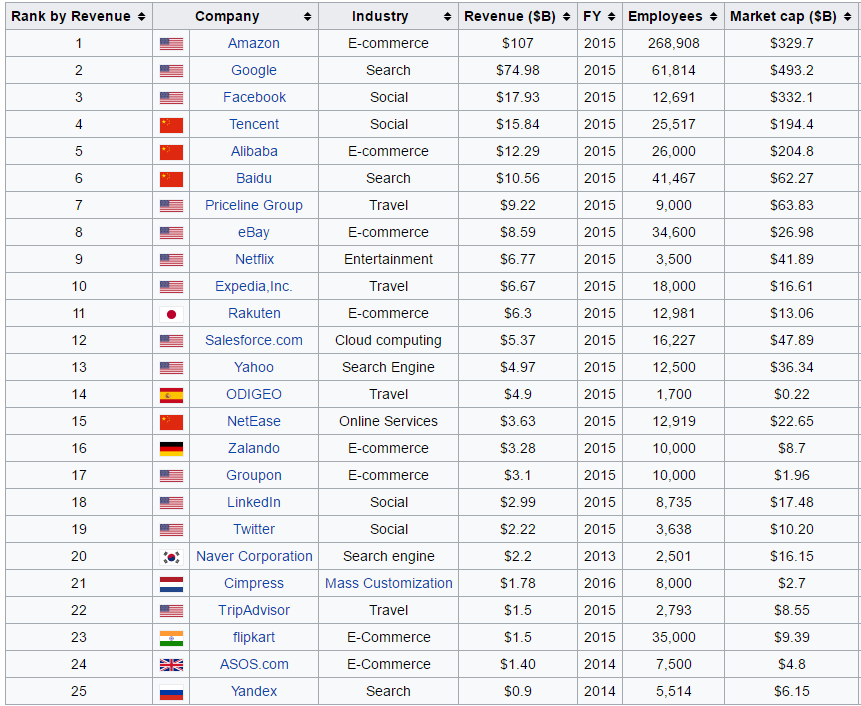Open the Cimpress link
This screenshot has height=706, width=861.
coord(254,583)
